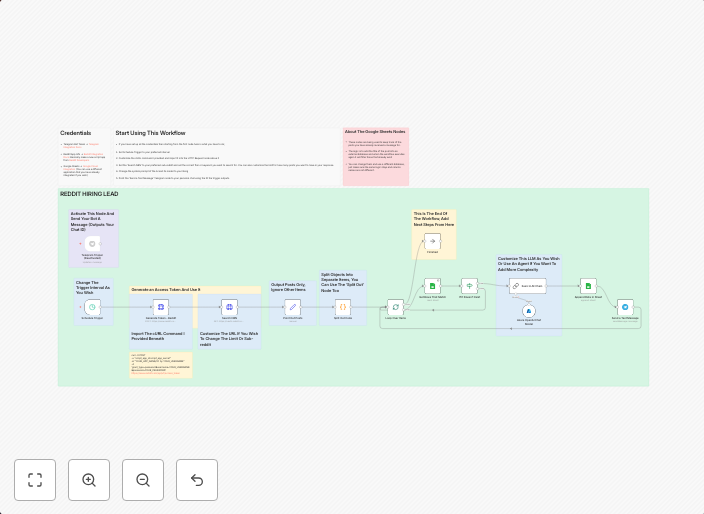
Task: Click the If branching node
Action: point(469,286)
